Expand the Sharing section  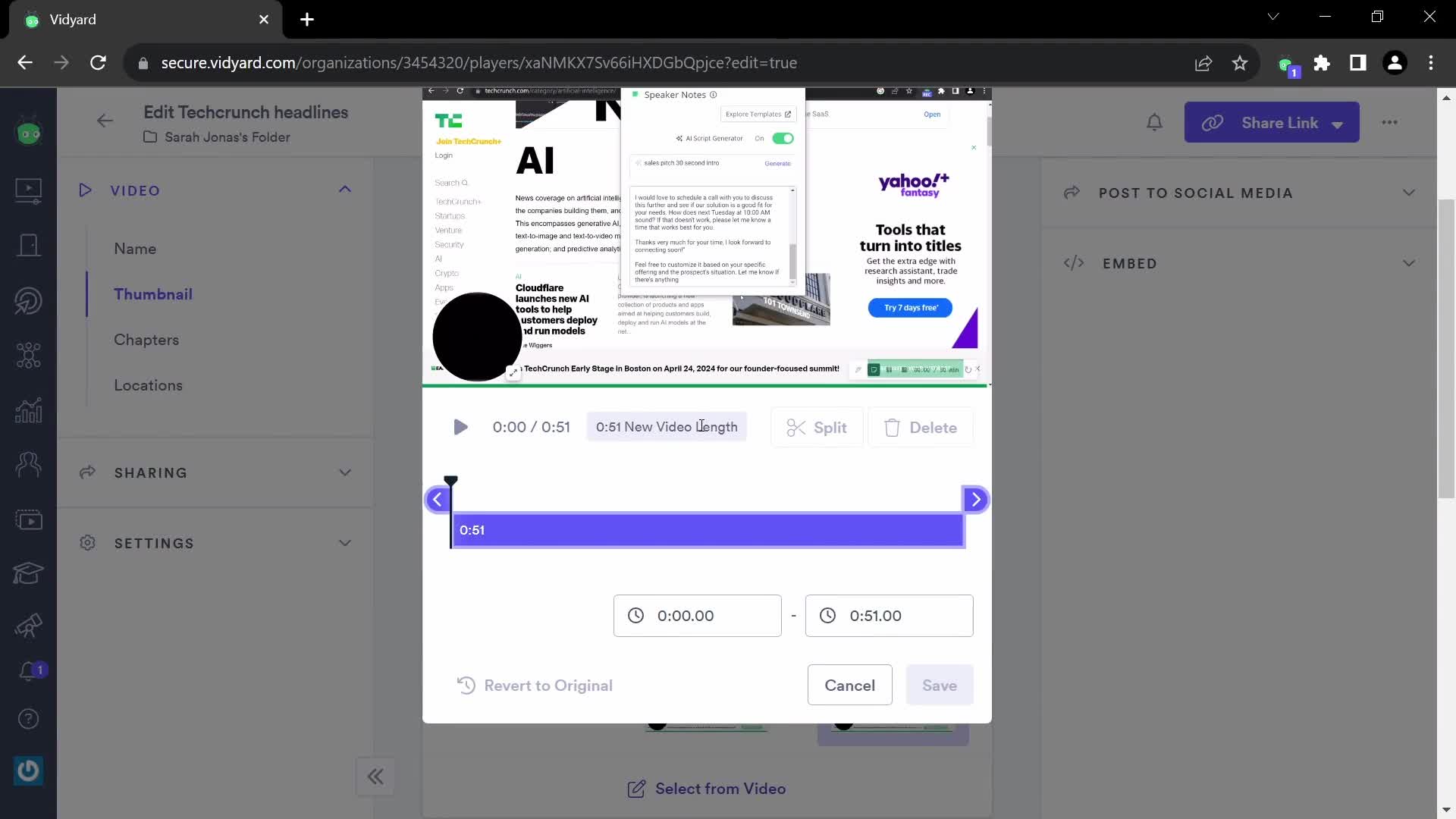click(215, 472)
